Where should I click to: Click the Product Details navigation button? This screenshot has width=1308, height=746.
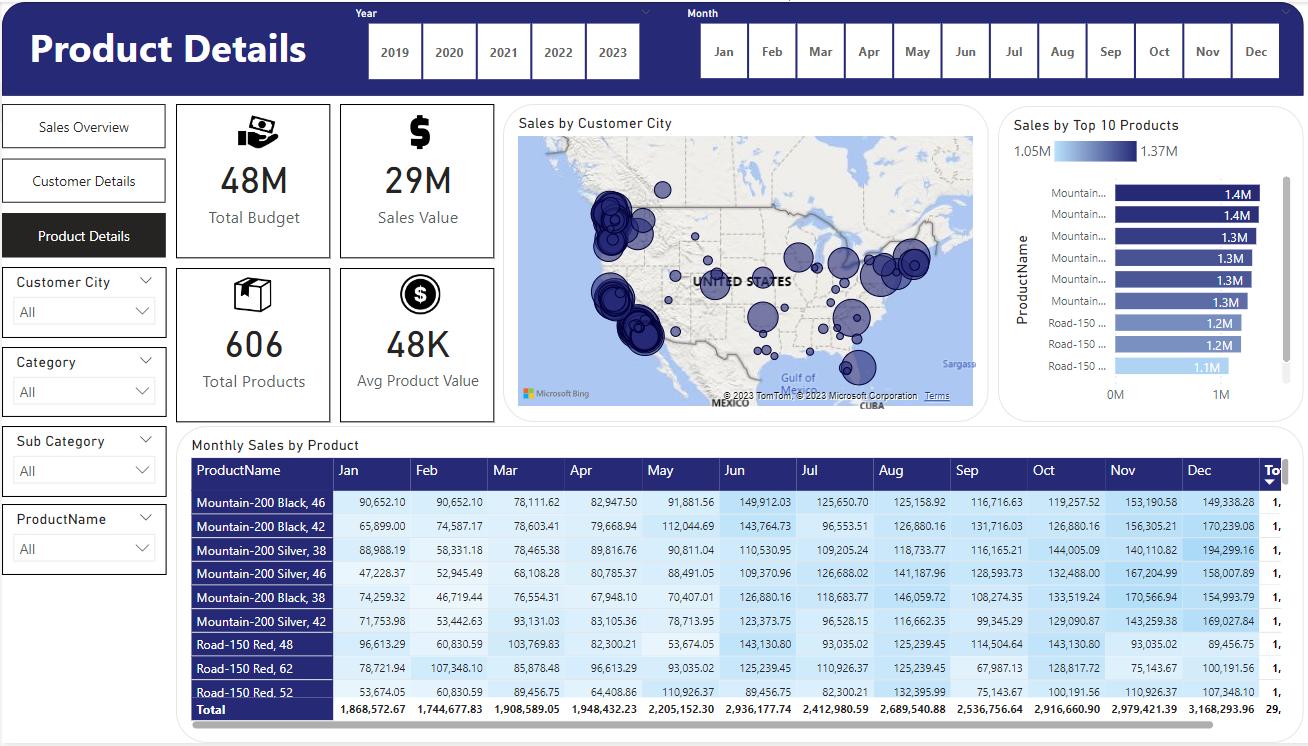[83, 235]
